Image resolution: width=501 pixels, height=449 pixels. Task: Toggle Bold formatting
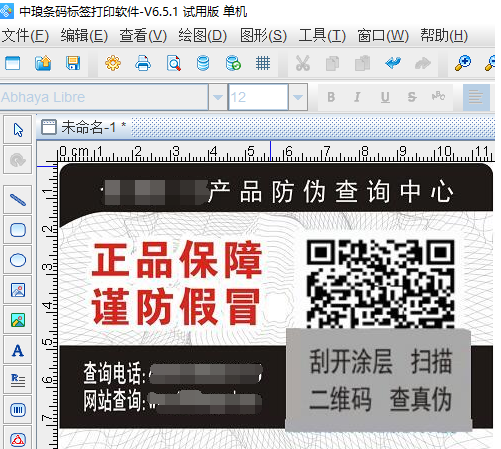coord(331,97)
